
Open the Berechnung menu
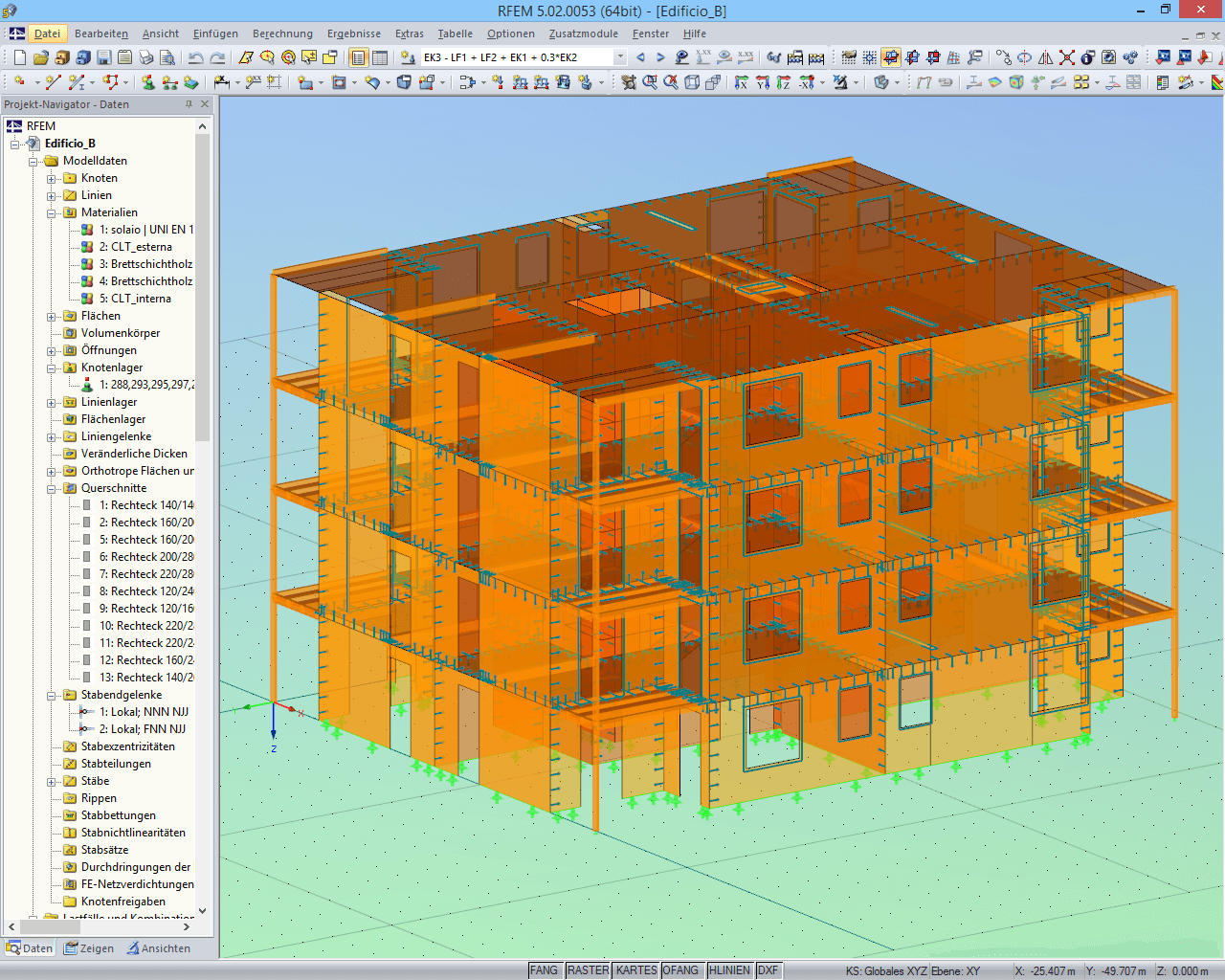pyautogui.click(x=282, y=33)
